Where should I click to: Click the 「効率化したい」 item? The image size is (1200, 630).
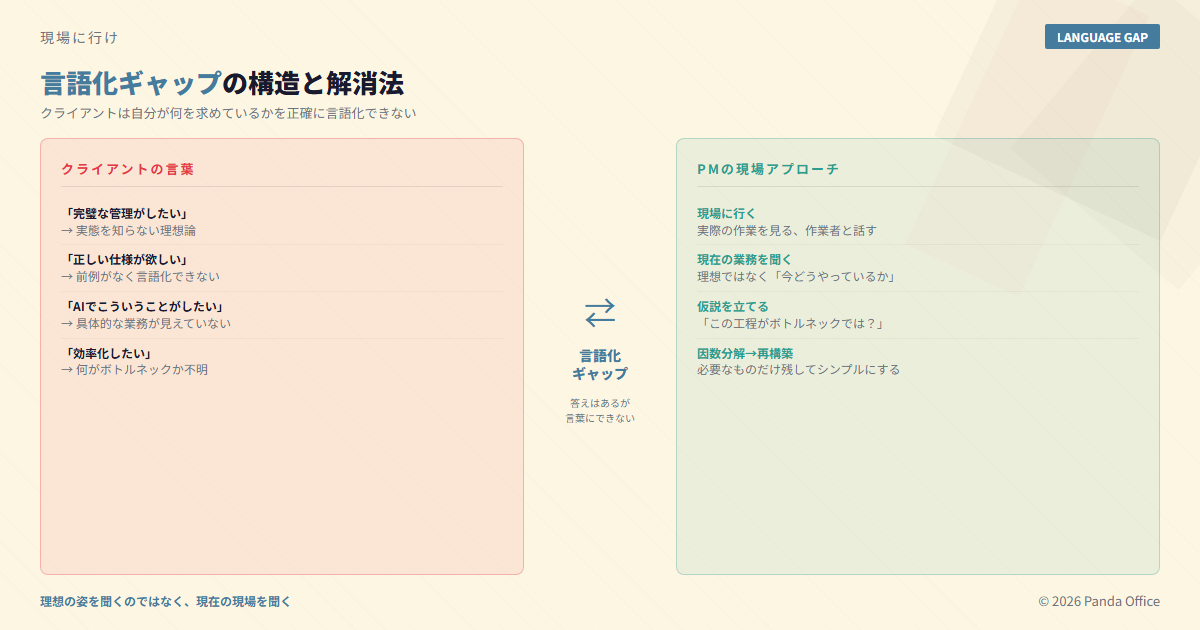107,353
